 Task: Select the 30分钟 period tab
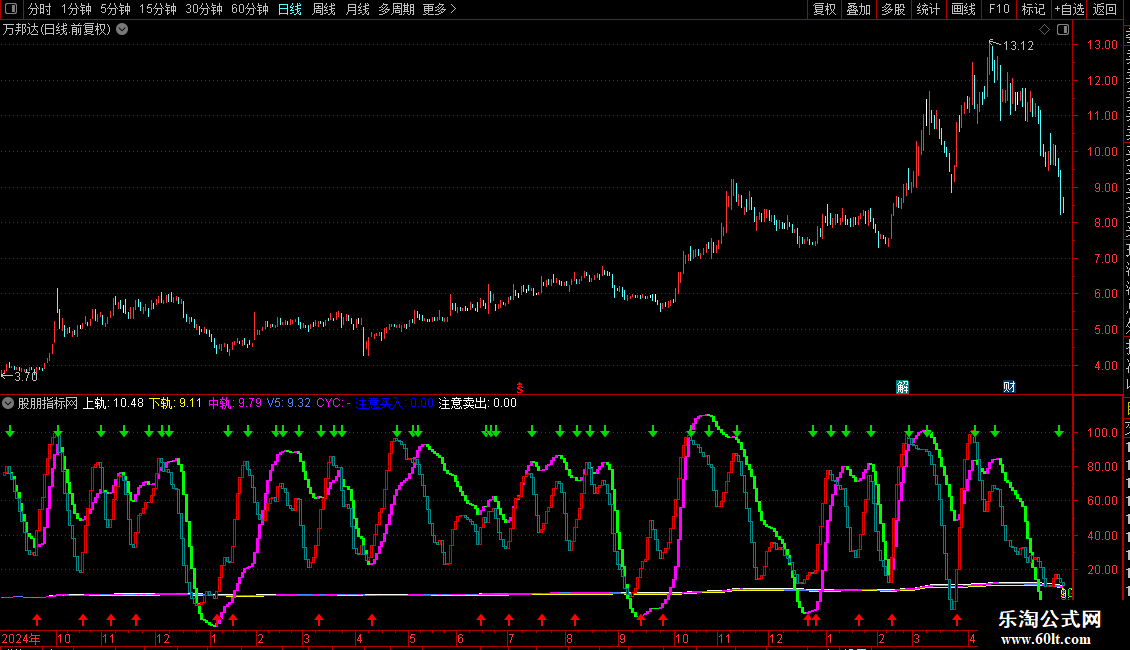click(204, 9)
